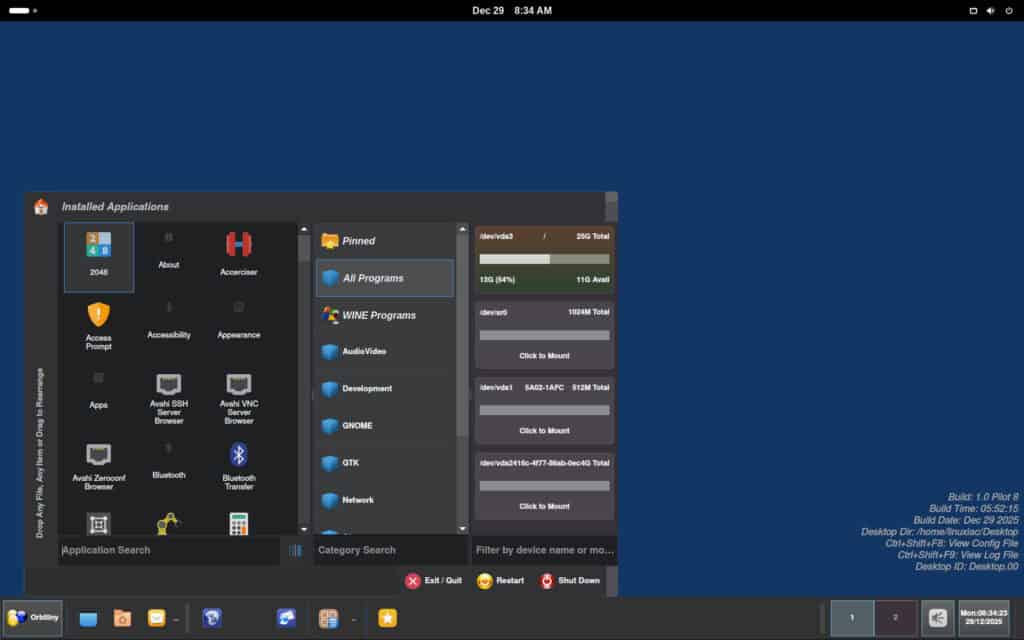Click the Application Search field
1024x640 pixels.
point(165,550)
